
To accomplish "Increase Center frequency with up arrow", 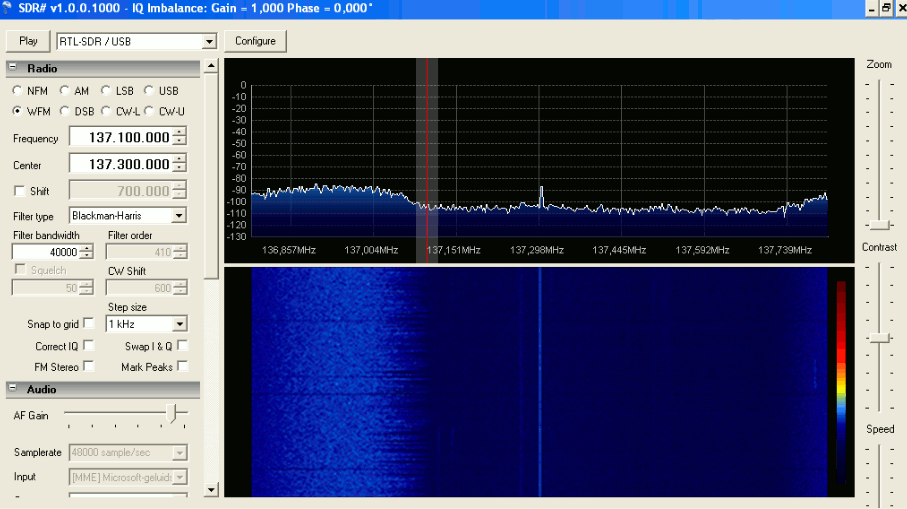I will (x=179, y=159).
